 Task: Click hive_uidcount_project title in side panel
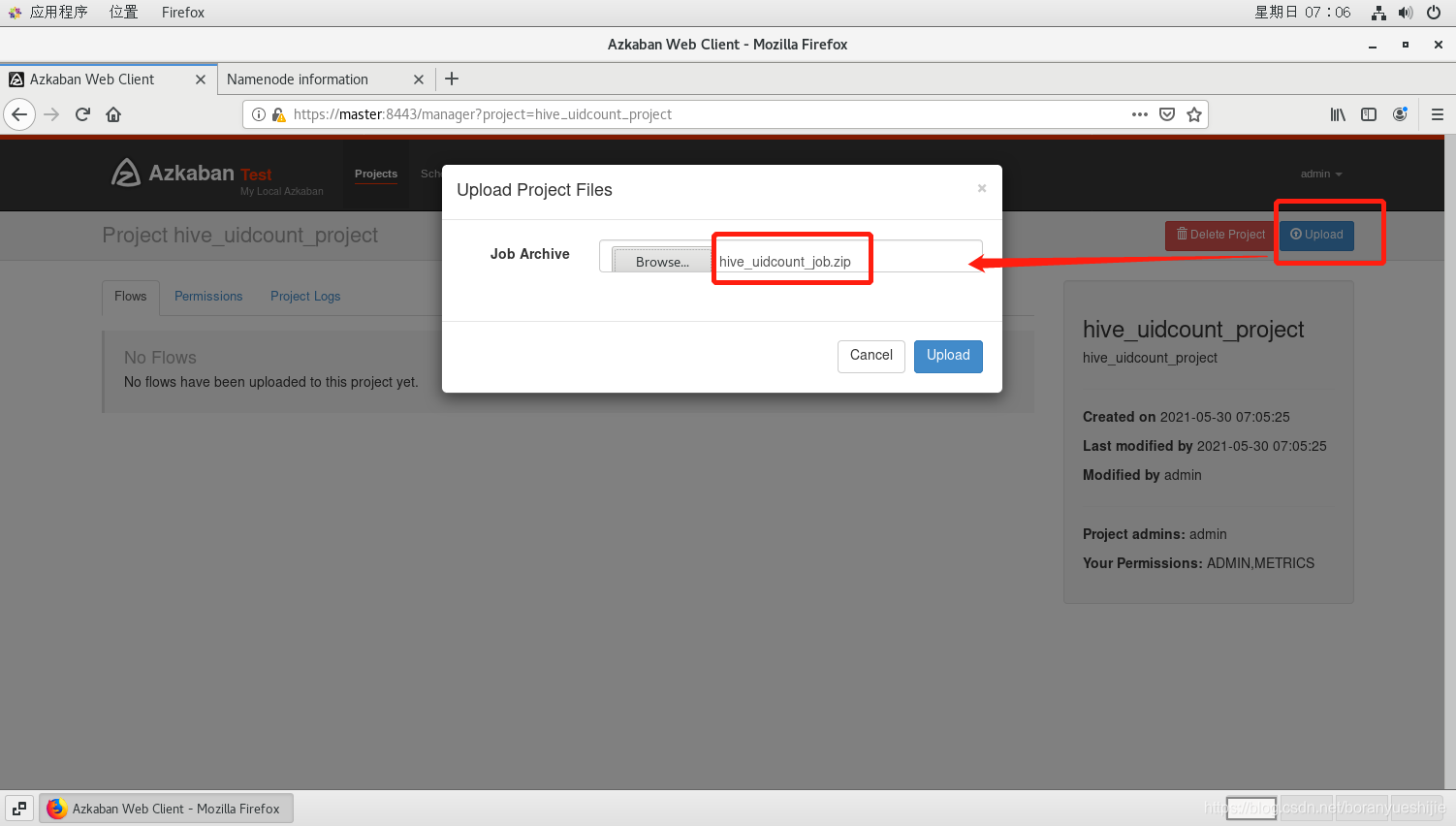tap(1193, 330)
